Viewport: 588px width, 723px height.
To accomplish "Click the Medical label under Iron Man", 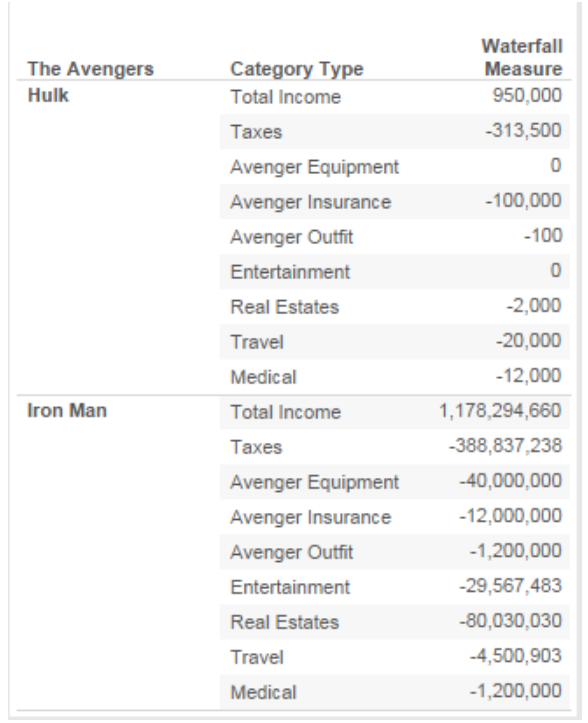I will 263,692.
